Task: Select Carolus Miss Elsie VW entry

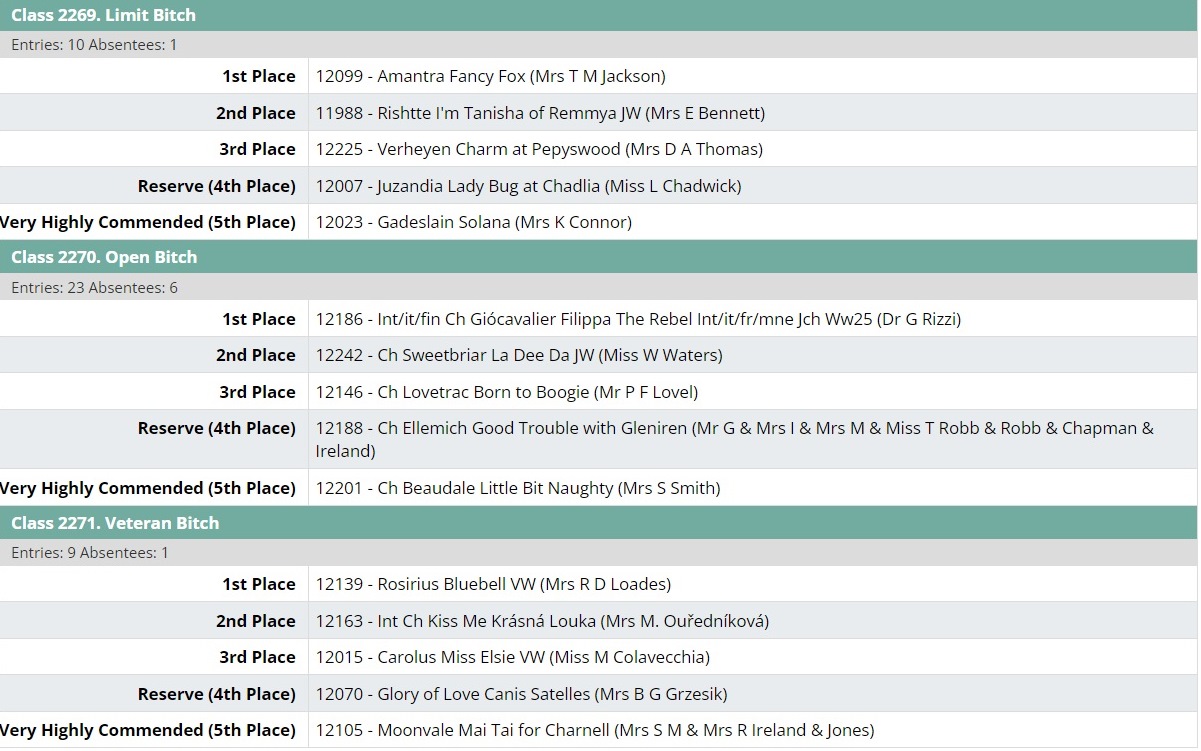Action: pos(512,657)
